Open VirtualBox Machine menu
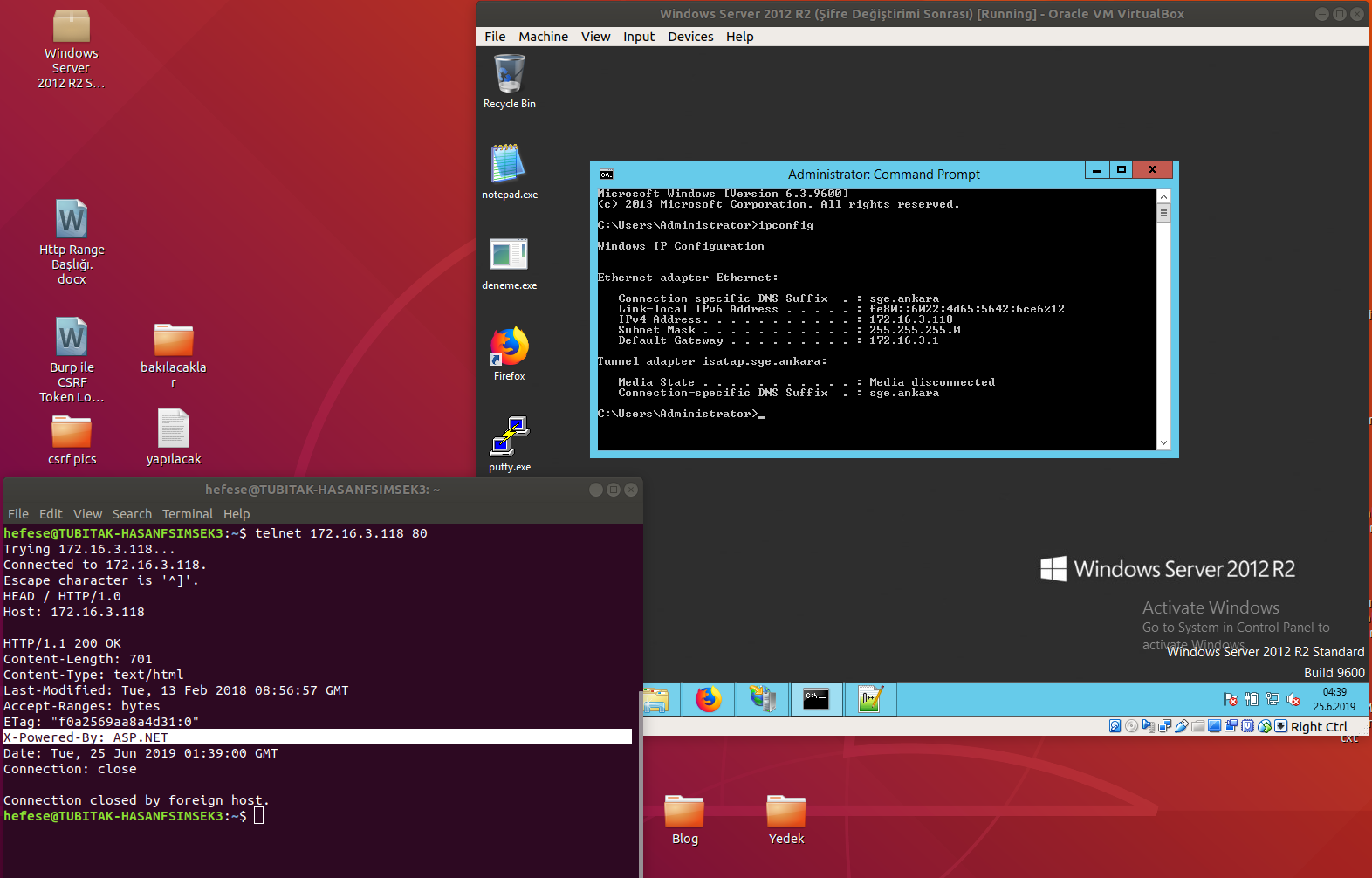 tap(543, 37)
